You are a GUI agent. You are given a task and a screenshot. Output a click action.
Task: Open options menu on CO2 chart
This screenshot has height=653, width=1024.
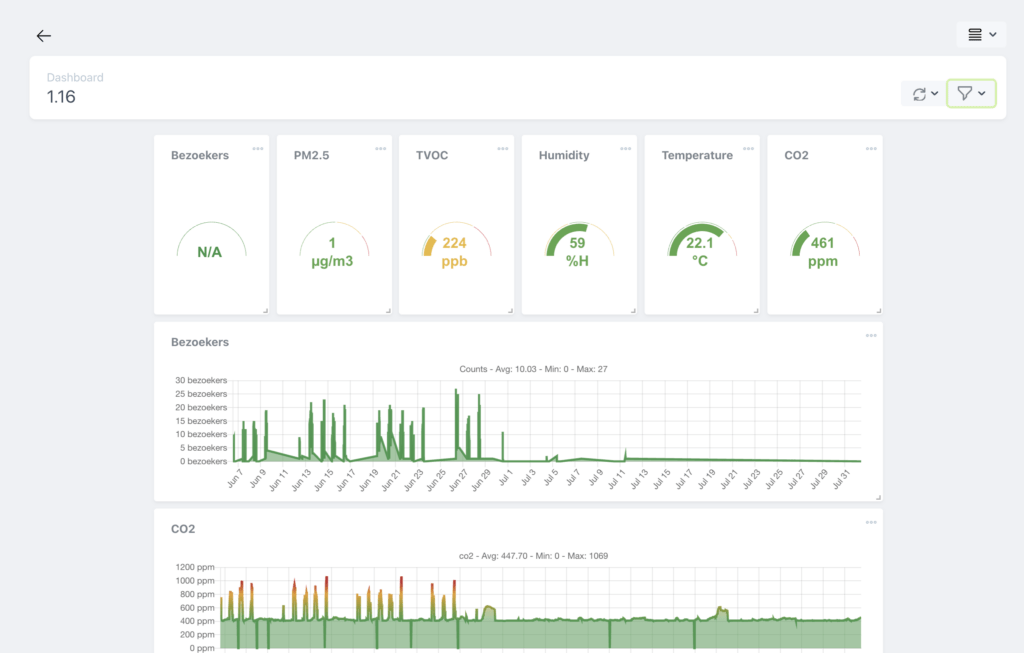pyautogui.click(x=871, y=522)
